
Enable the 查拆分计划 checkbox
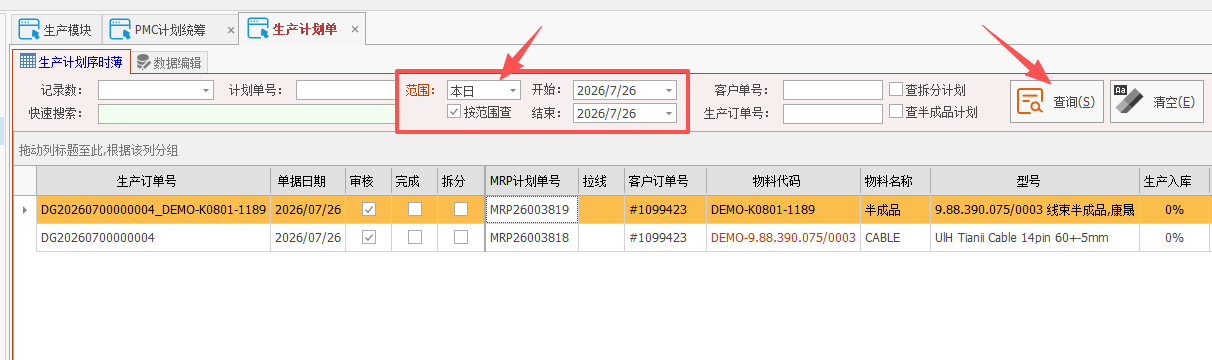coord(896,89)
